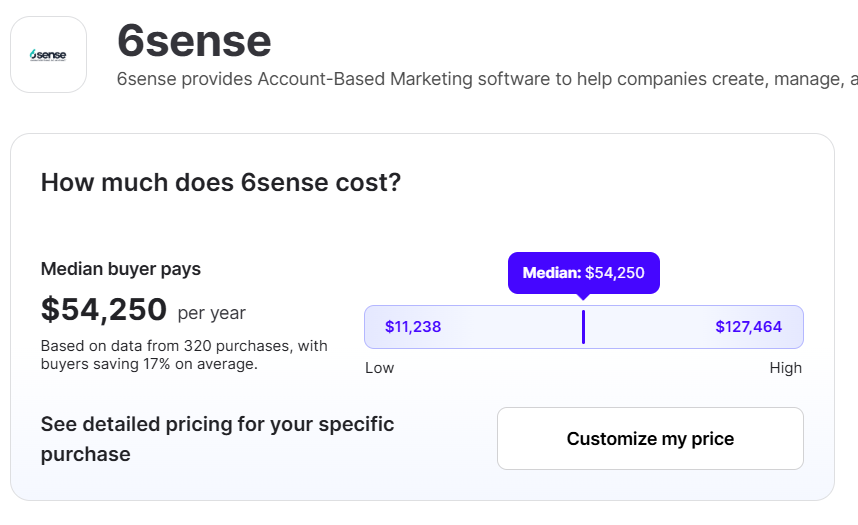Click the 6sense logo icon
The height and width of the screenshot is (525, 858).
click(48, 55)
